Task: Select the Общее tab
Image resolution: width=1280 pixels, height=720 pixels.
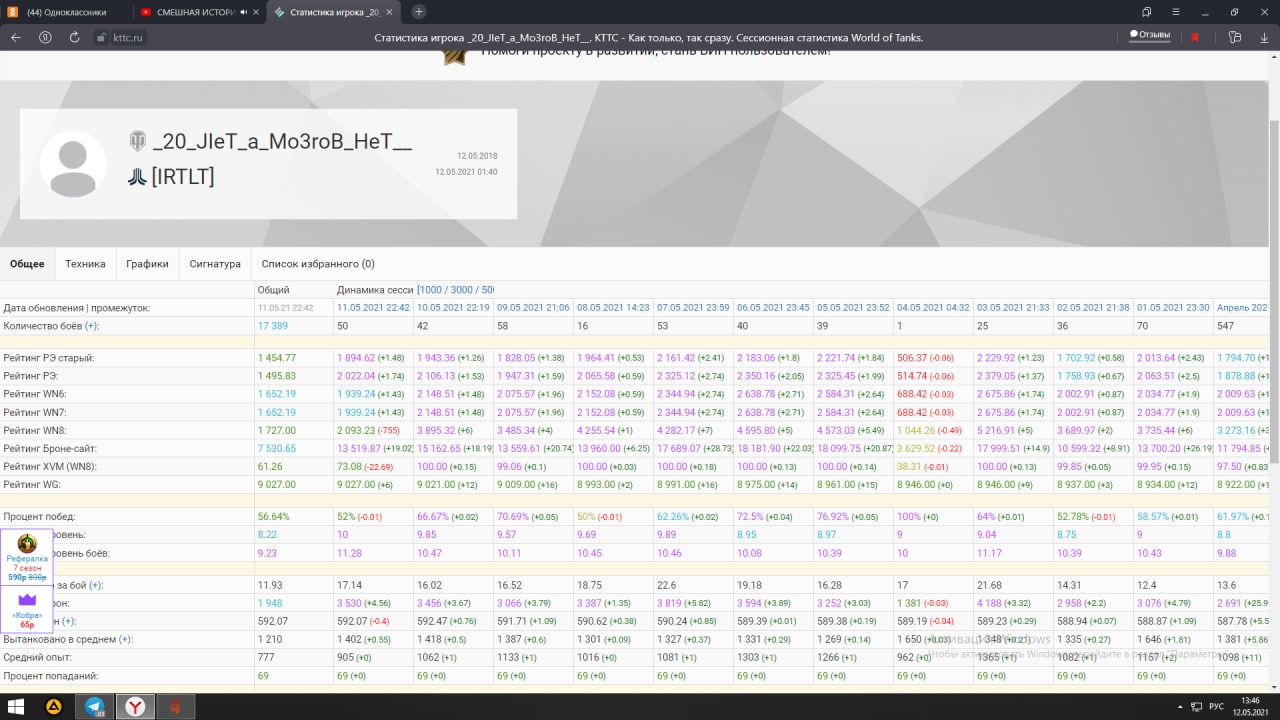Action: [27, 264]
